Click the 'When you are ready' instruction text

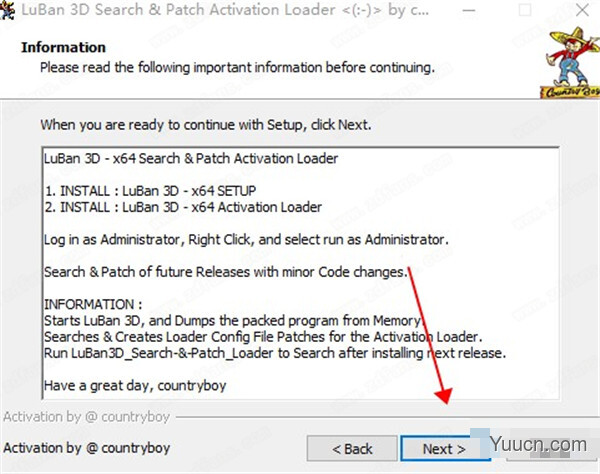[205, 125]
